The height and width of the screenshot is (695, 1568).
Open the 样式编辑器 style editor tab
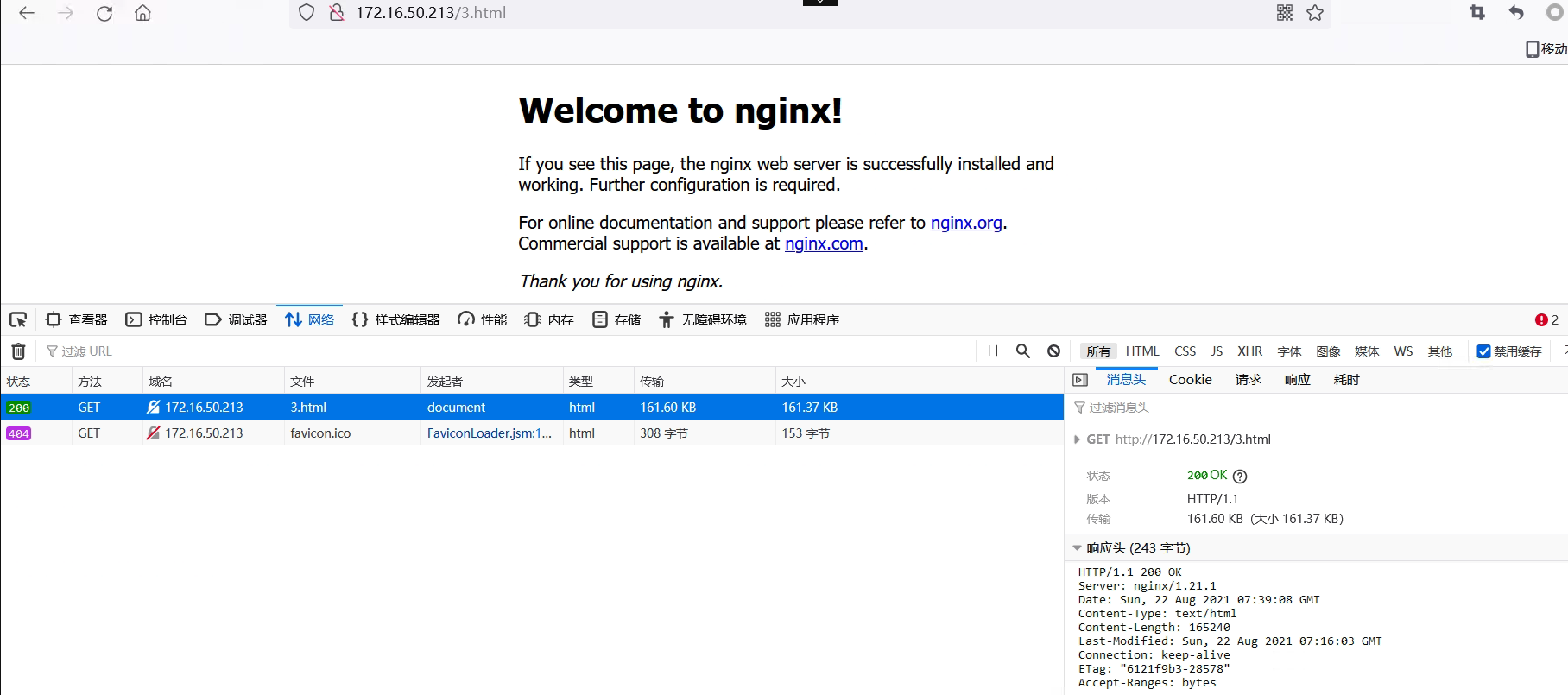coord(396,319)
